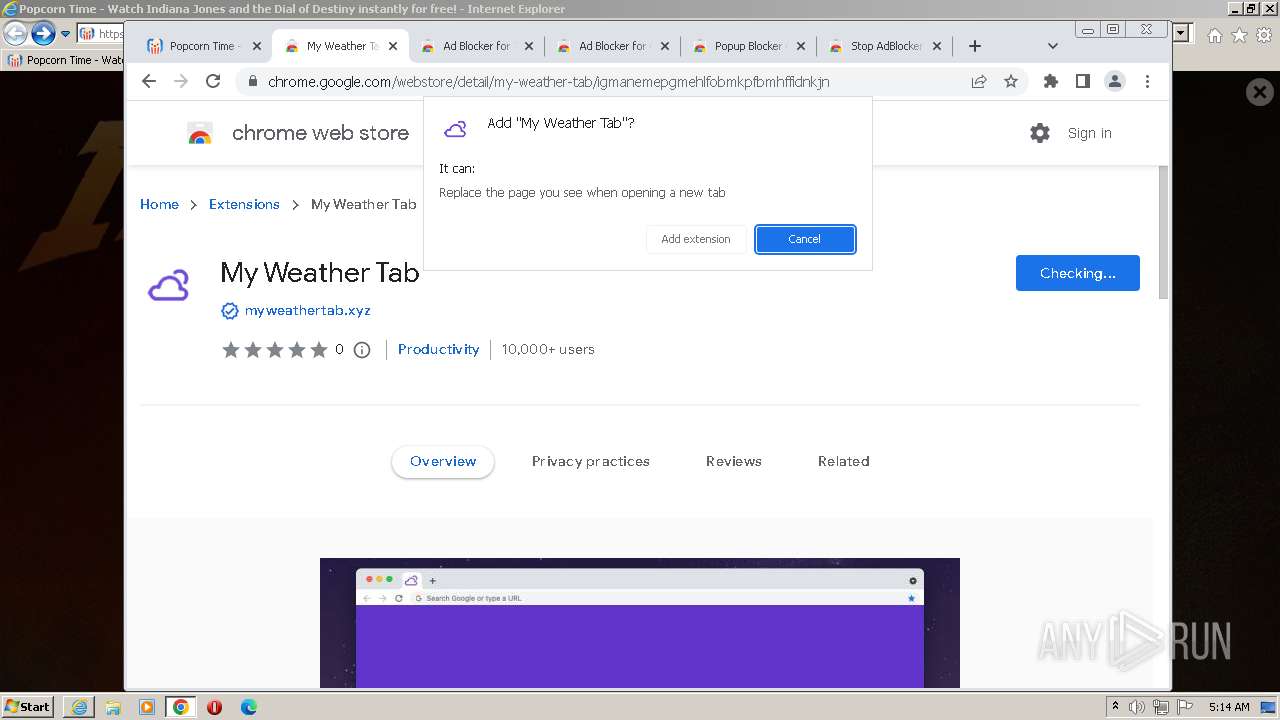Click Internet Explorer forward arrow
1280x720 pixels.
42,34
